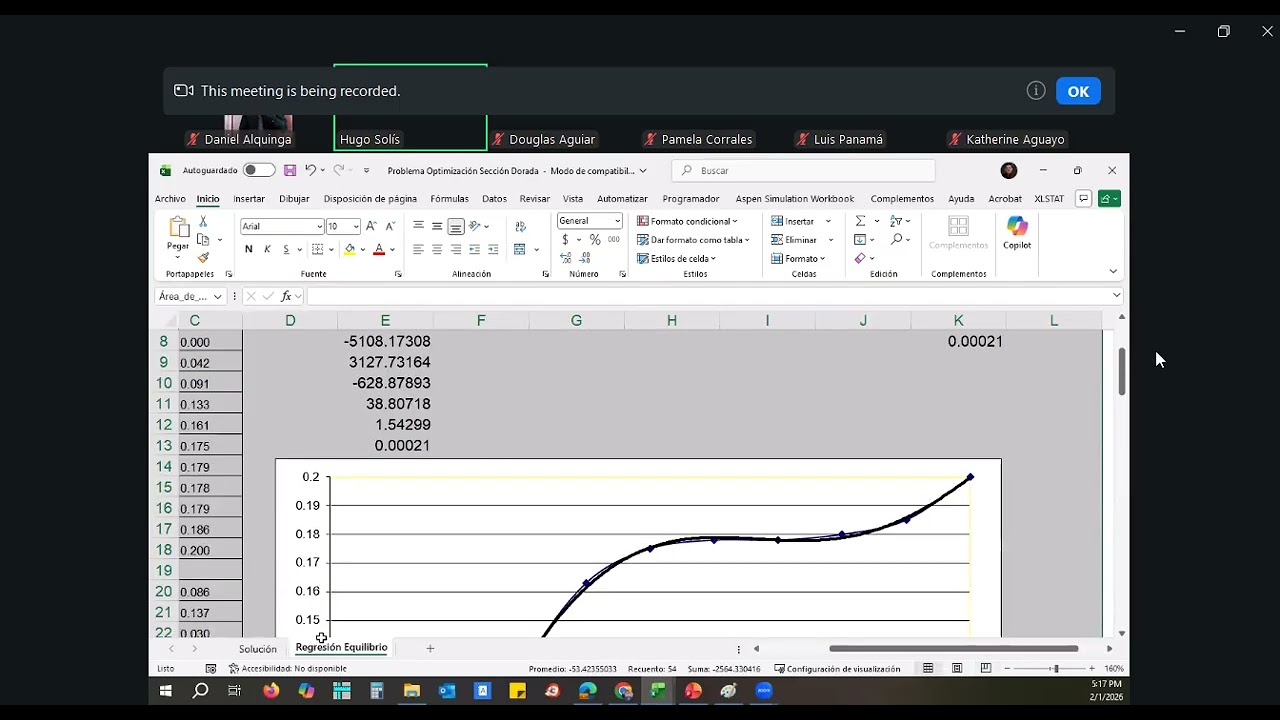Cut selection with the scissors icon
The height and width of the screenshot is (720, 1280).
pyautogui.click(x=203, y=221)
